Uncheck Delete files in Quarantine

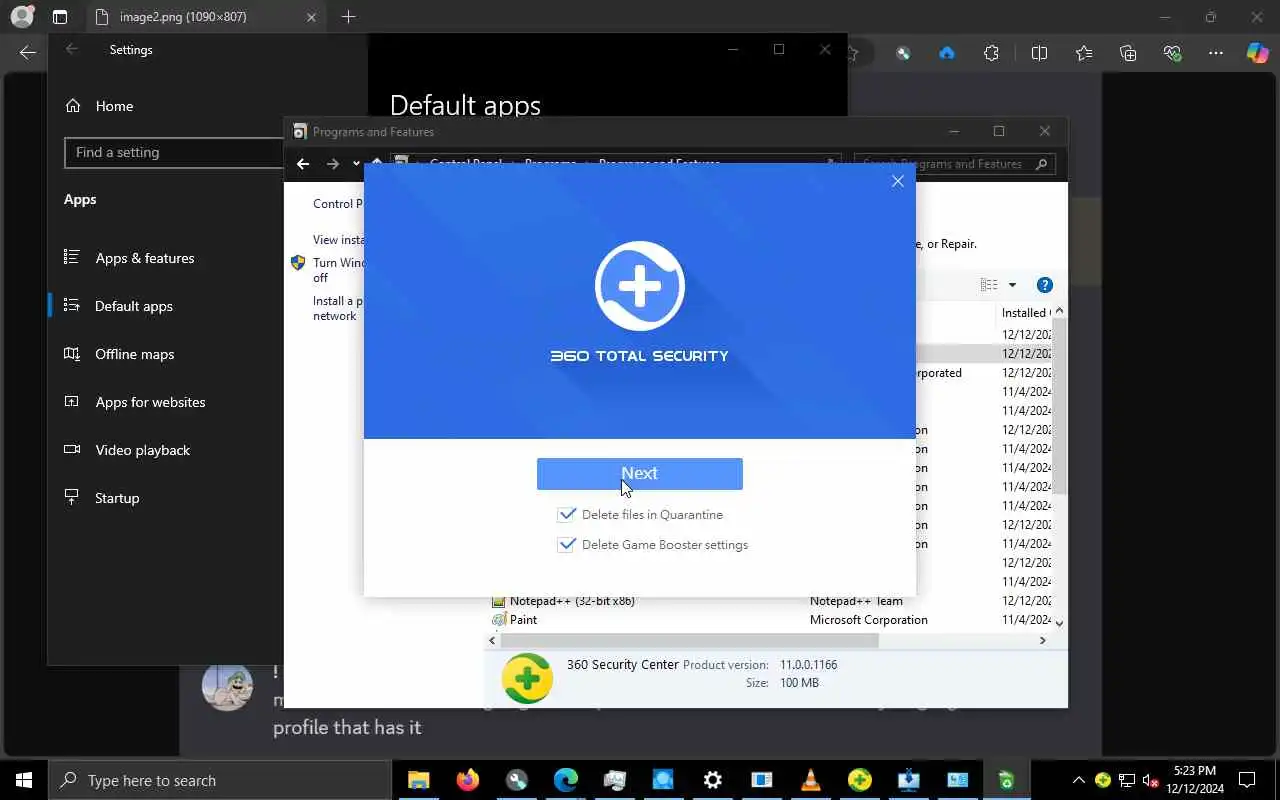(567, 514)
